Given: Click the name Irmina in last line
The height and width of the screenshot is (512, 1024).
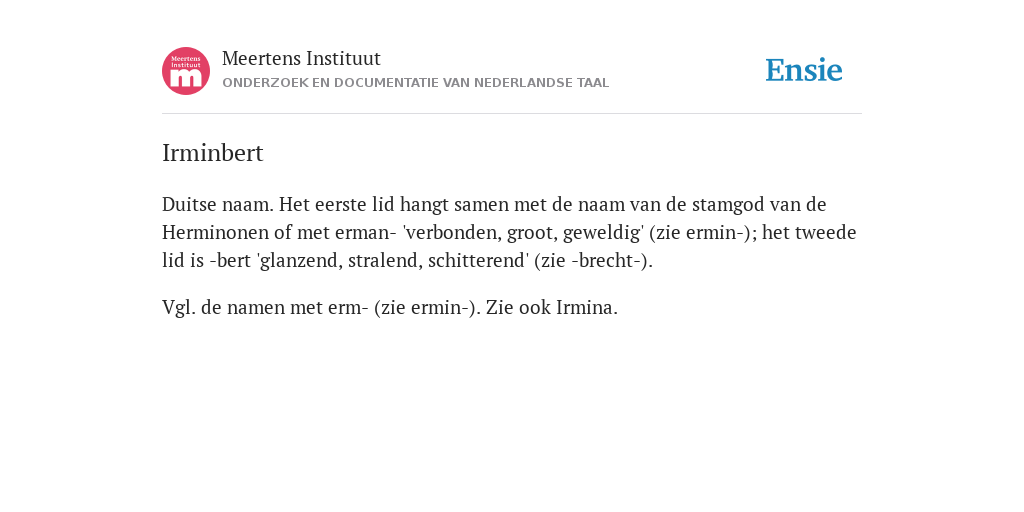Looking at the screenshot, I should 584,308.
